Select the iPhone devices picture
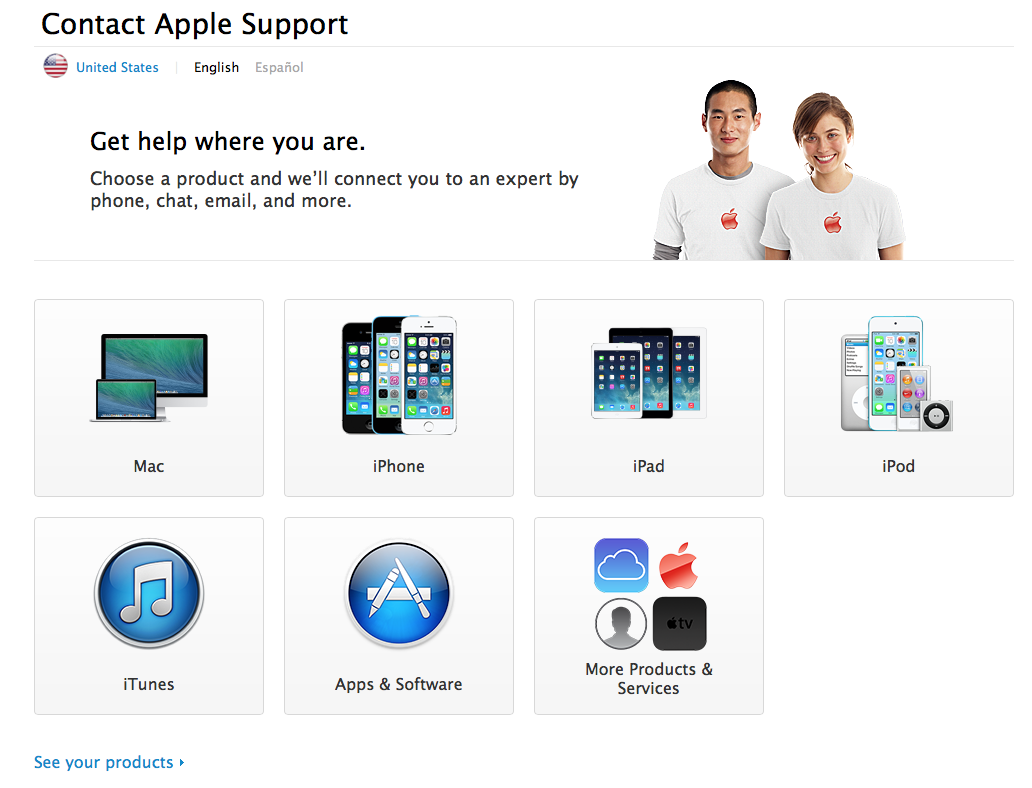Image resolution: width=1032 pixels, height=788 pixels. tap(399, 375)
